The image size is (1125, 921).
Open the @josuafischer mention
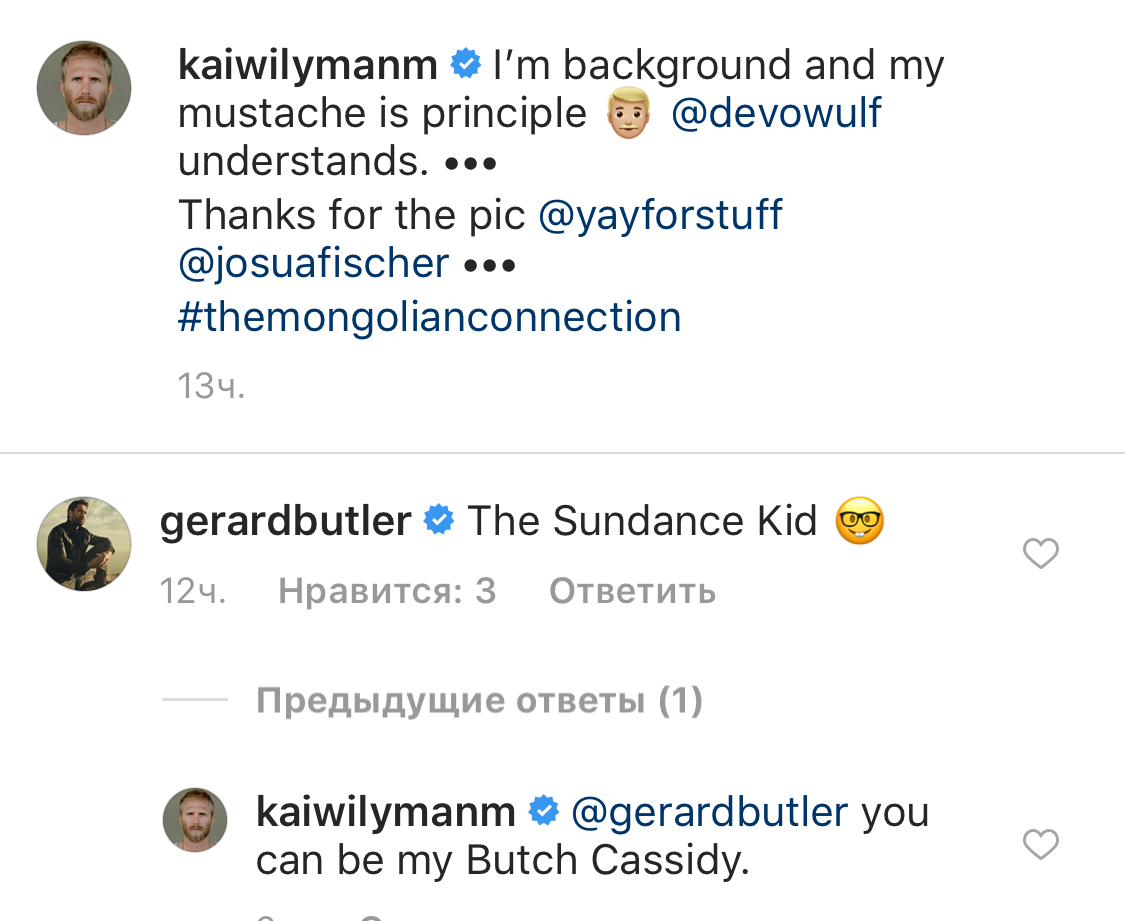(313, 264)
